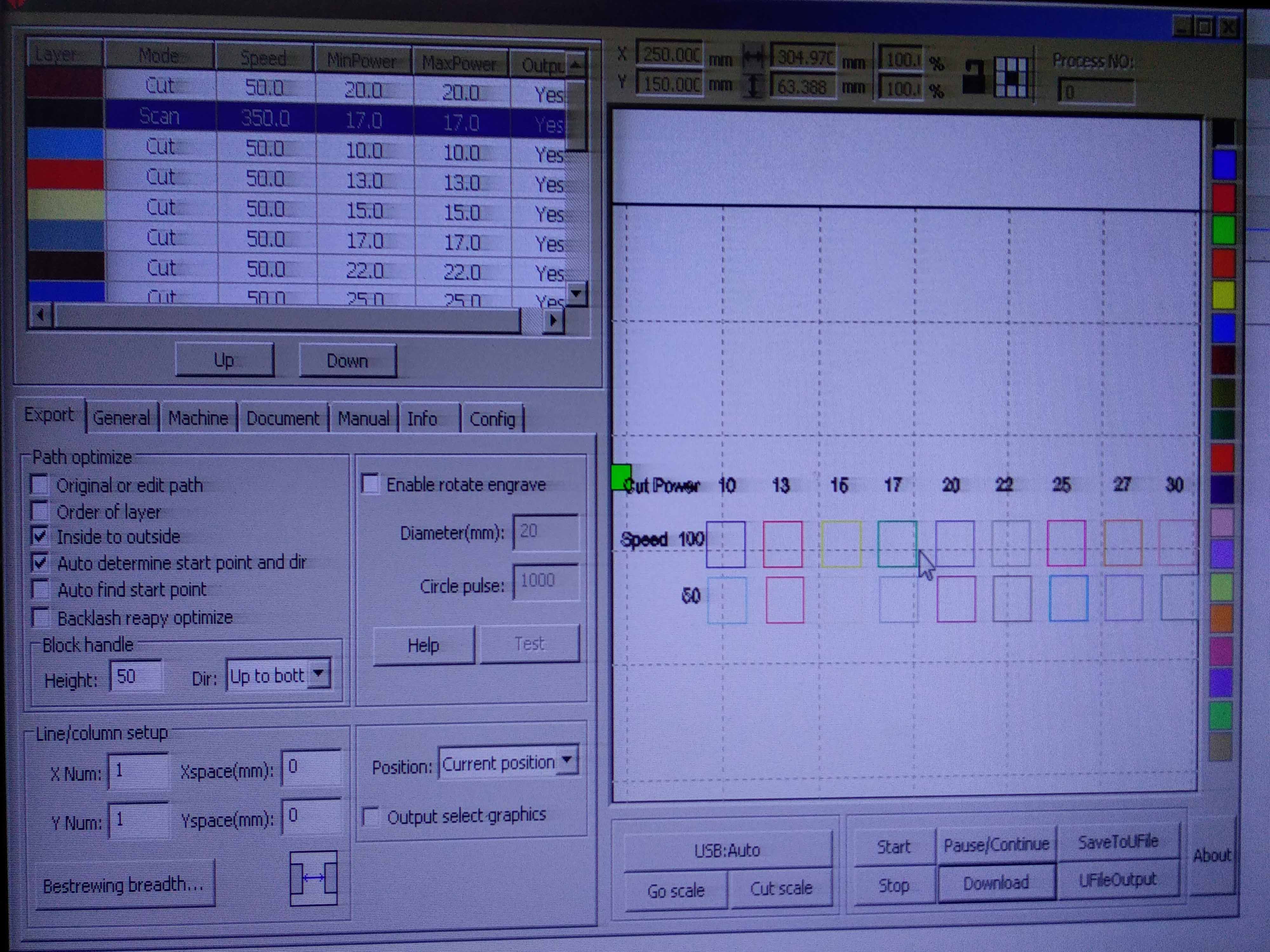
Task: Open the Position dropdown
Action: [x=567, y=762]
